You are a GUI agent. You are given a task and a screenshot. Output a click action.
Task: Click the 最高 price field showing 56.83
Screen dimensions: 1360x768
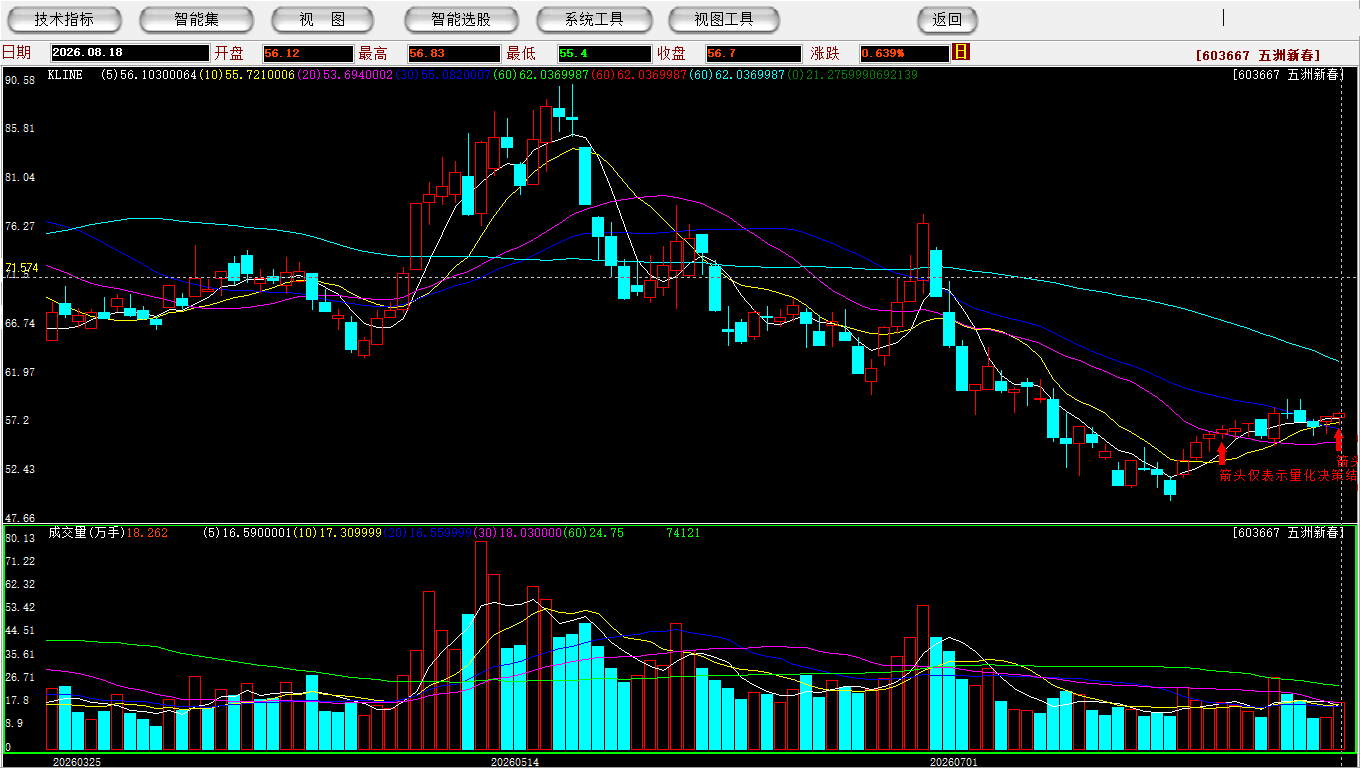[453, 53]
